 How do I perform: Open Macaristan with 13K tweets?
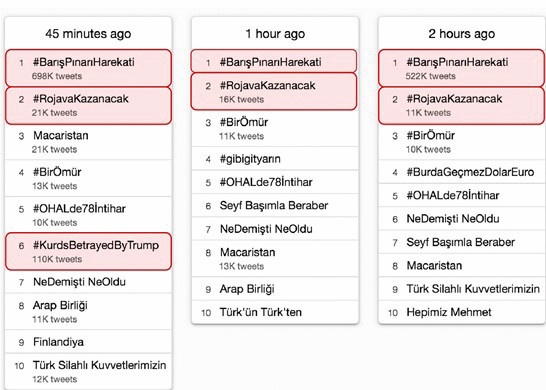coord(275,258)
